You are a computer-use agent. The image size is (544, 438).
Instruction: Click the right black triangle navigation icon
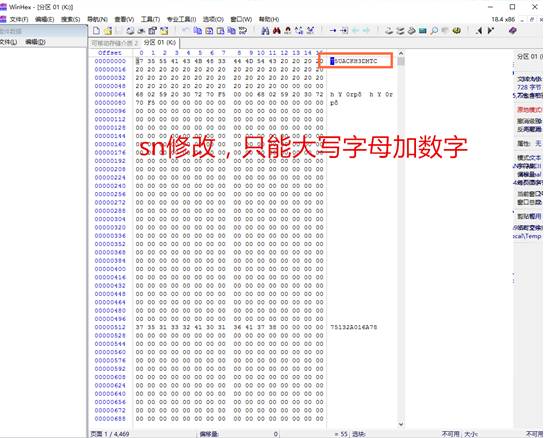[490, 31]
